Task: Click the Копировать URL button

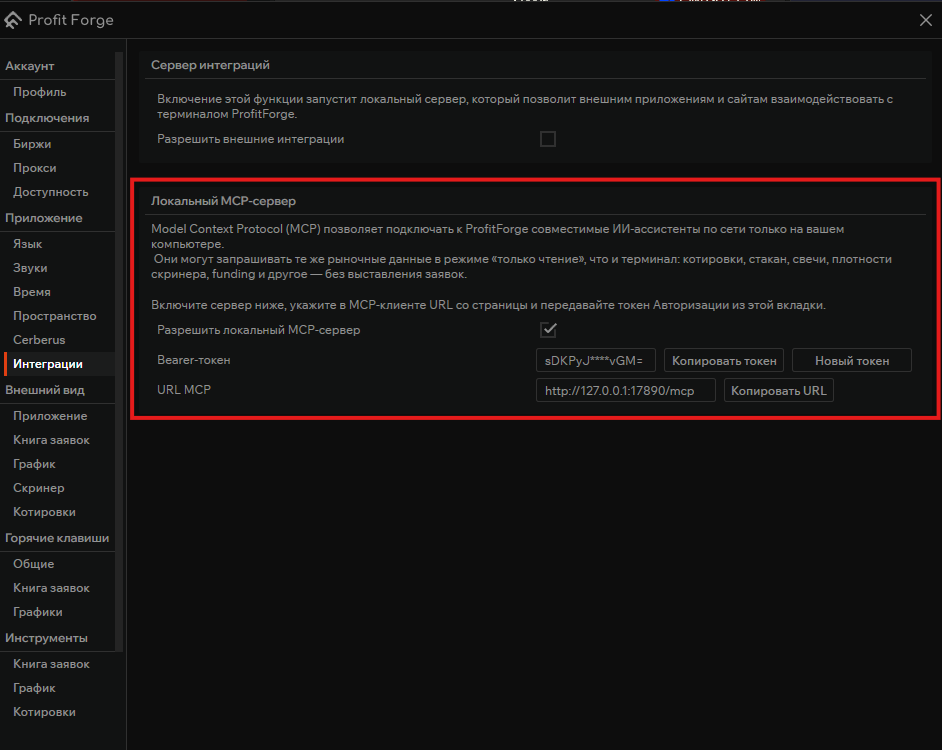Action: [779, 391]
